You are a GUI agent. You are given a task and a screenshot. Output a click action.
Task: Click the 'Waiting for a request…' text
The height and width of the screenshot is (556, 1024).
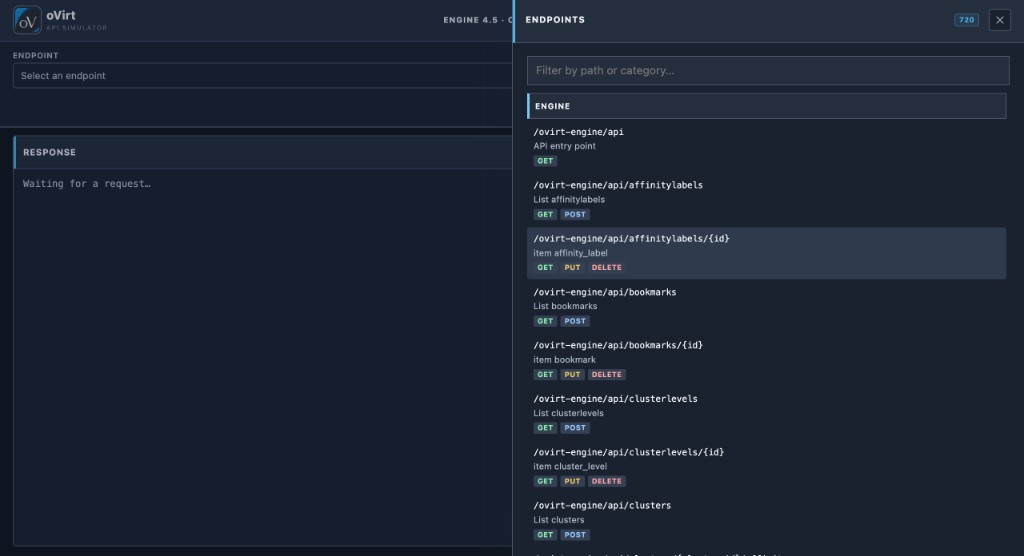pyautogui.click(x=87, y=184)
